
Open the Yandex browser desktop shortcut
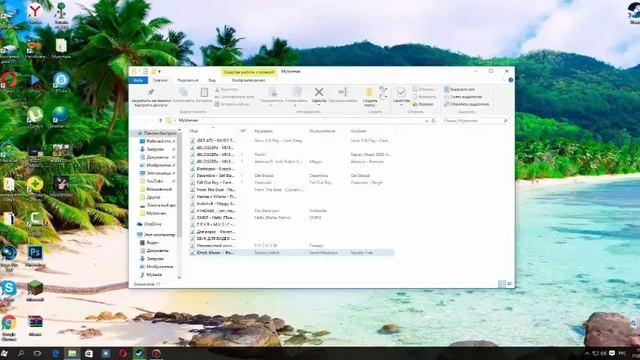point(35,13)
